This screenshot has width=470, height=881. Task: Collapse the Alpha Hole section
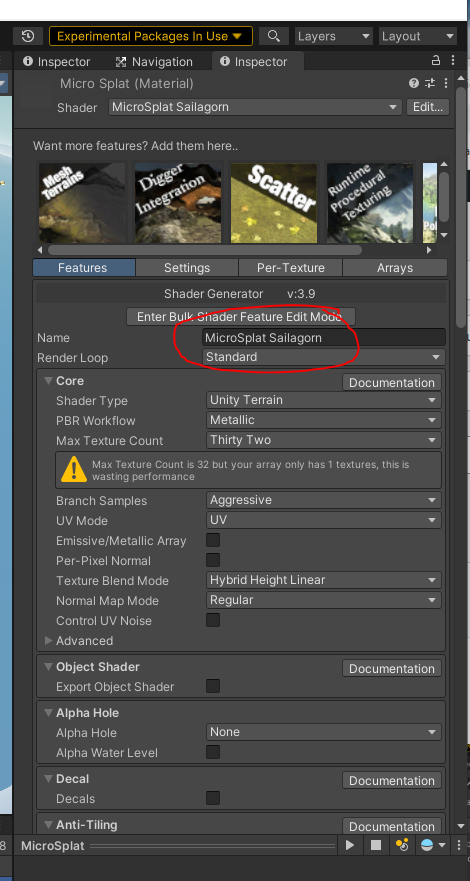click(48, 713)
